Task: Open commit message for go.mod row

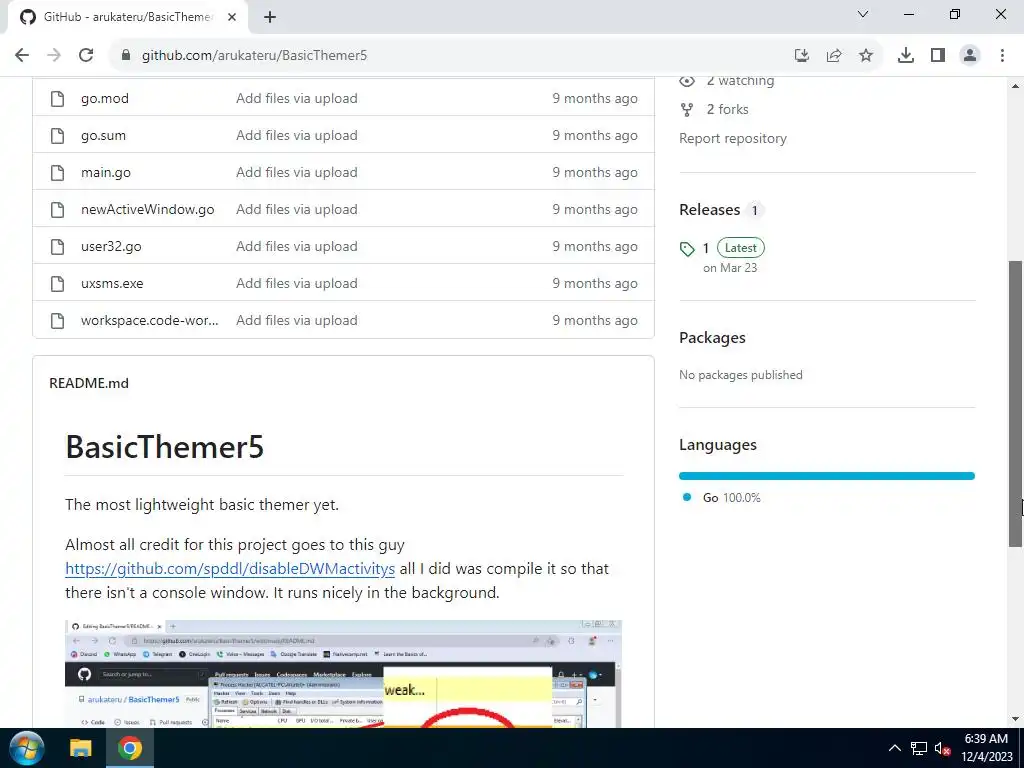Action: coord(296,99)
